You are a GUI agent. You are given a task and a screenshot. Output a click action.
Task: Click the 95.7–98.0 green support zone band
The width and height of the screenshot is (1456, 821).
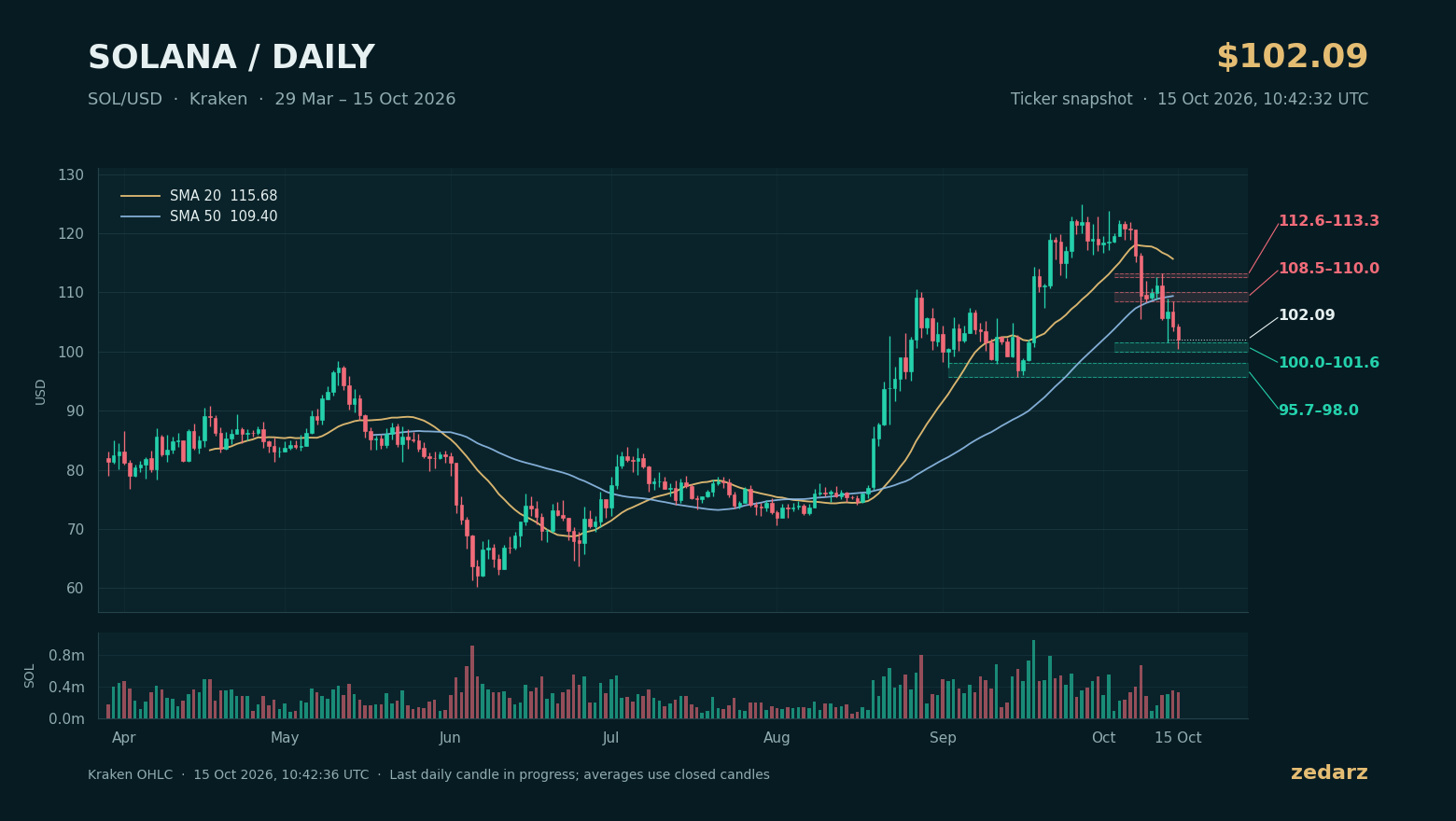(1098, 370)
